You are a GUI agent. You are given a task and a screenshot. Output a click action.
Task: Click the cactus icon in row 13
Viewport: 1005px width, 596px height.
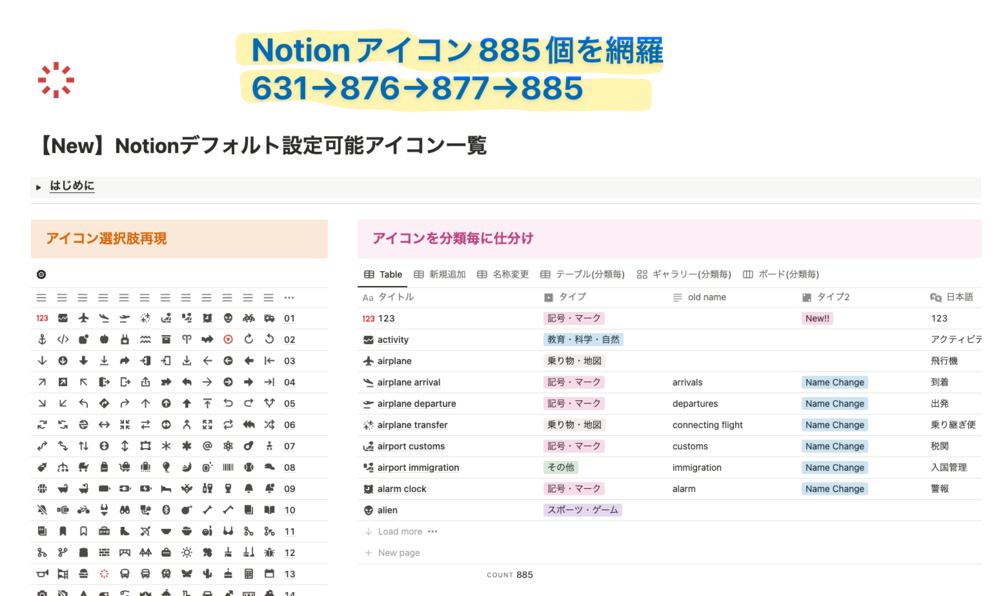pos(207,574)
